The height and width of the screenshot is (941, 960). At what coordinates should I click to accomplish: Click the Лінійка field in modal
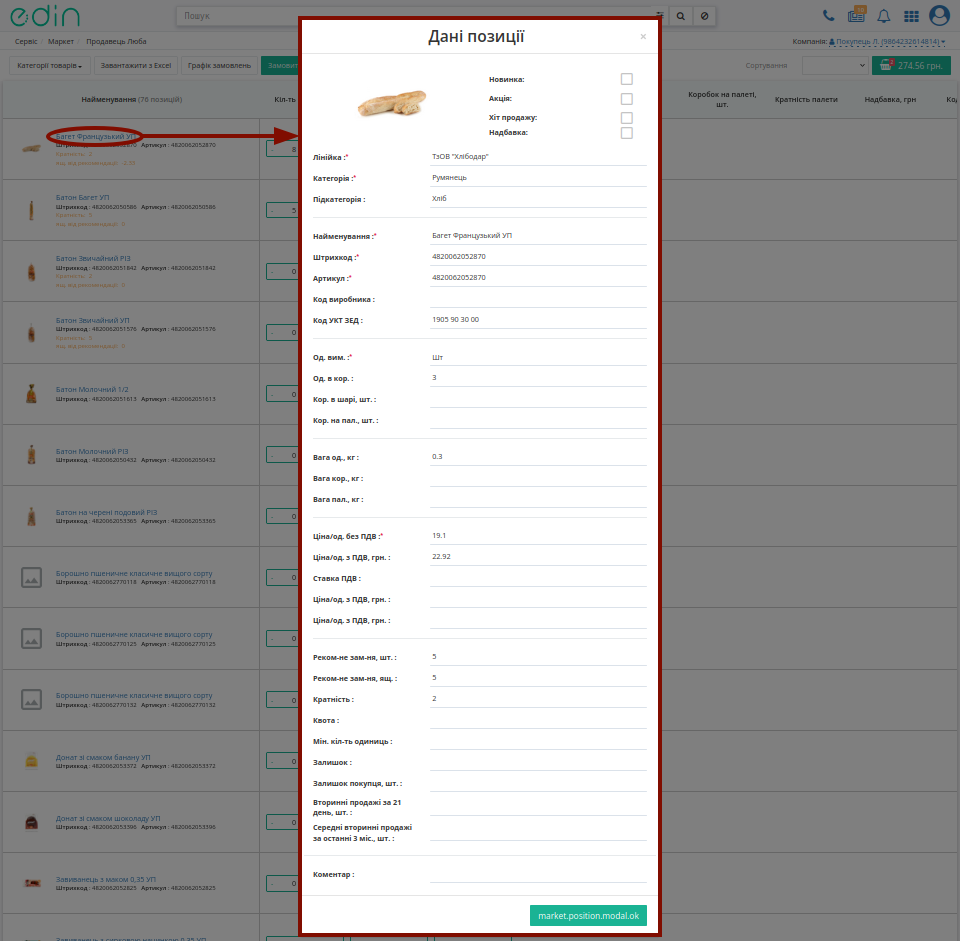click(x=538, y=157)
